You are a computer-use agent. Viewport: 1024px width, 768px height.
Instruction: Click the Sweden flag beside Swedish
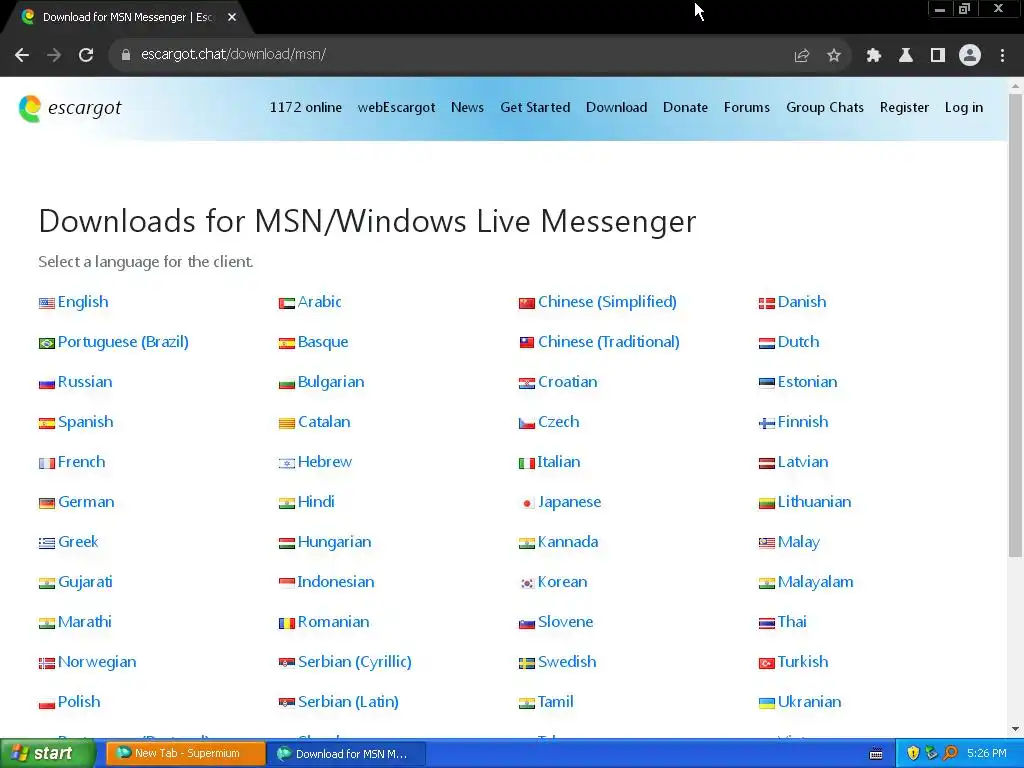[x=527, y=664]
